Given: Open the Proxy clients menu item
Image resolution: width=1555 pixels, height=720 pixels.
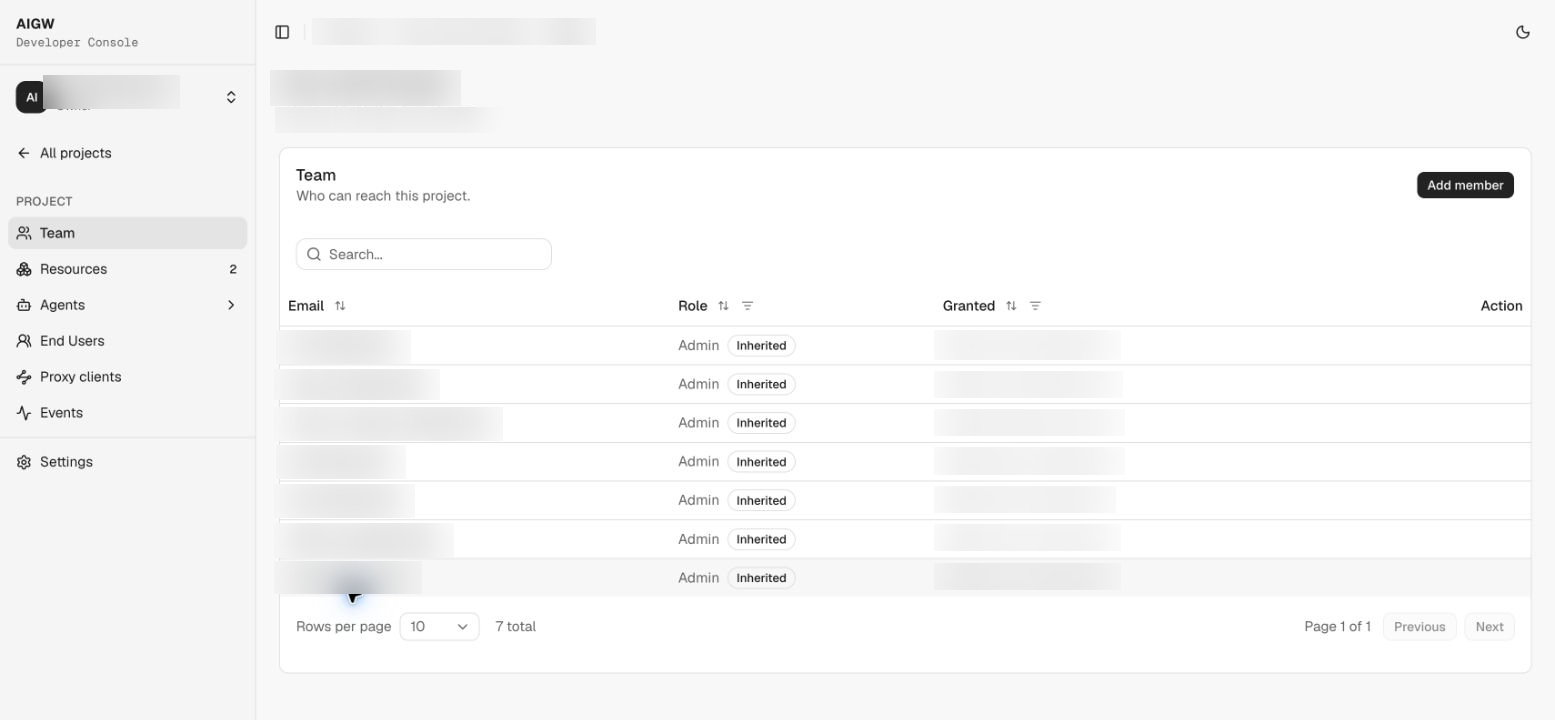Looking at the screenshot, I should pos(127,377).
